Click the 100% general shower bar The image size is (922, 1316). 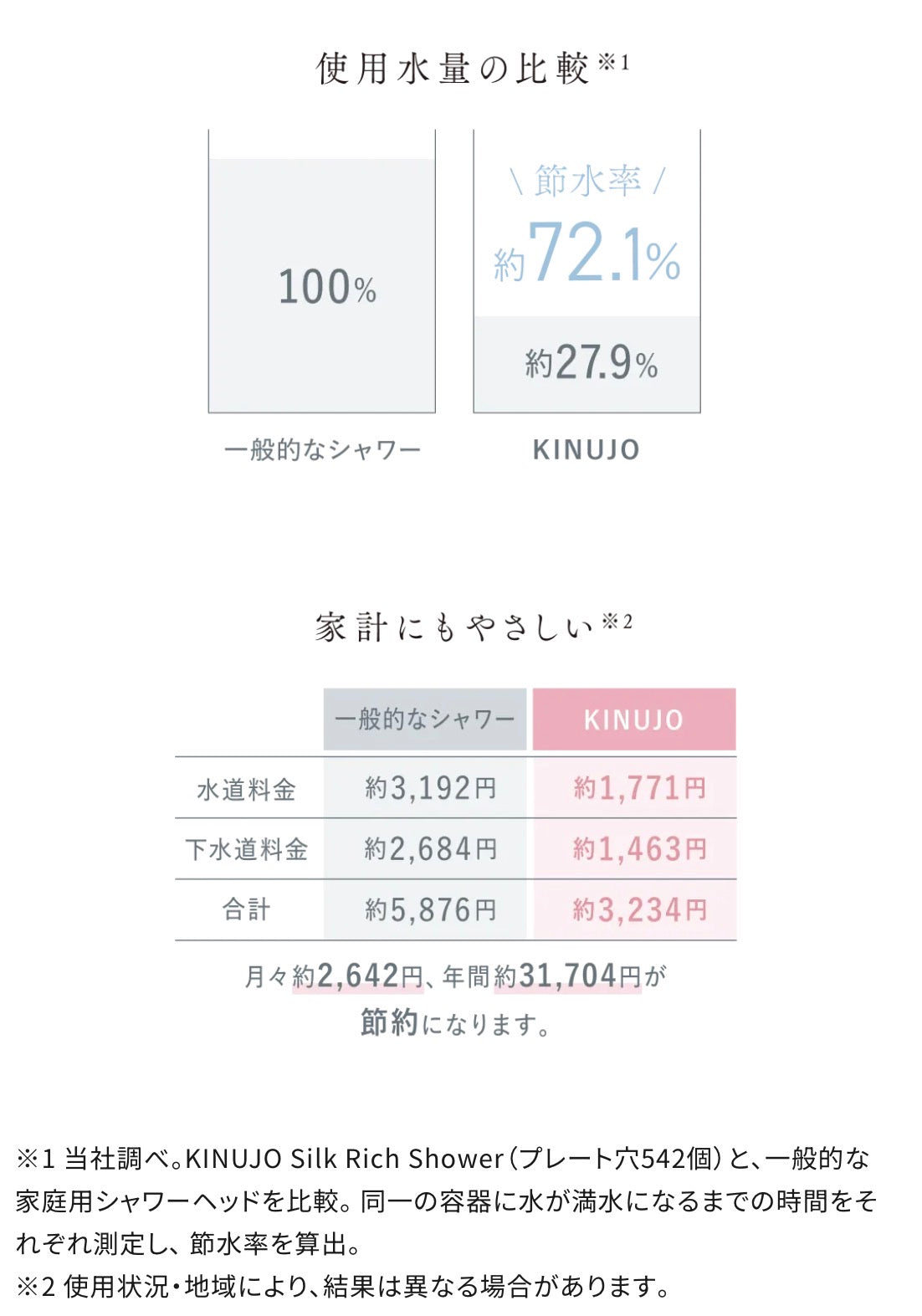click(322, 286)
